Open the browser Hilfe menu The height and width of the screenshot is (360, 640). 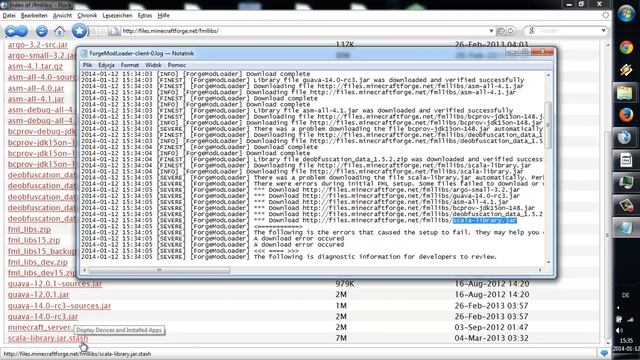pyautogui.click(x=163, y=15)
